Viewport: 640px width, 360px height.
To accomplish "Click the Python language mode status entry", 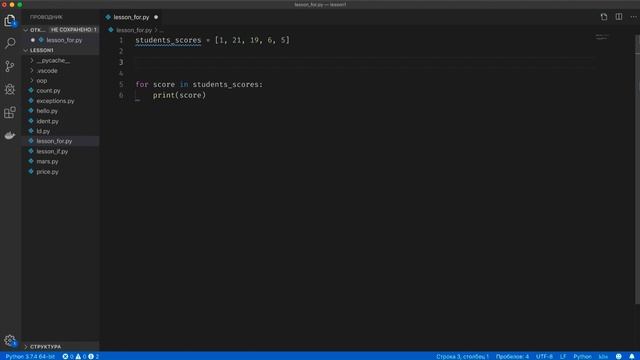I will click(x=582, y=356).
